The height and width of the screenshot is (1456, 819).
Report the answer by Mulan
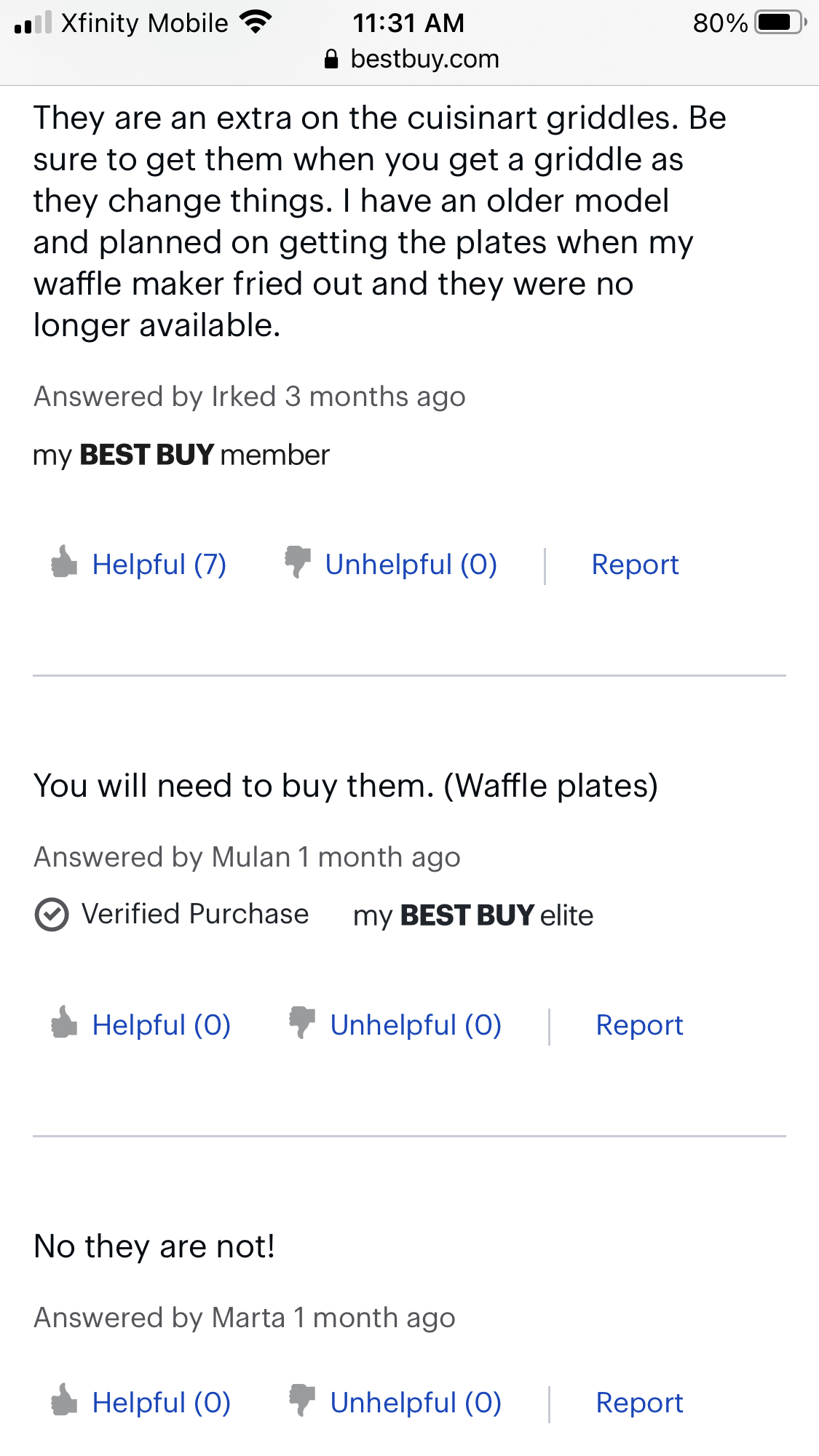[x=639, y=1025]
